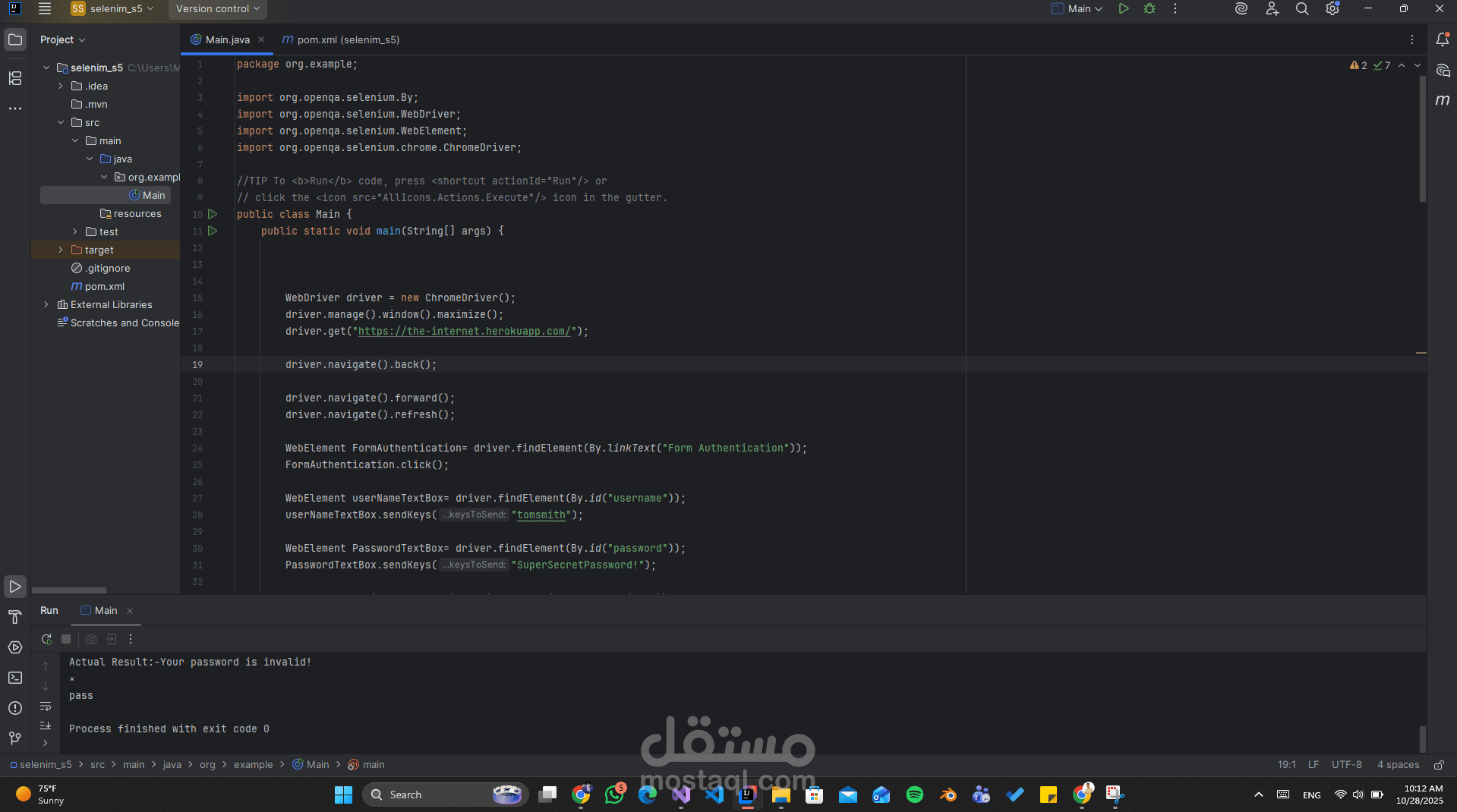
Task: Switch to pom.xml editor tab
Action: pyautogui.click(x=341, y=39)
